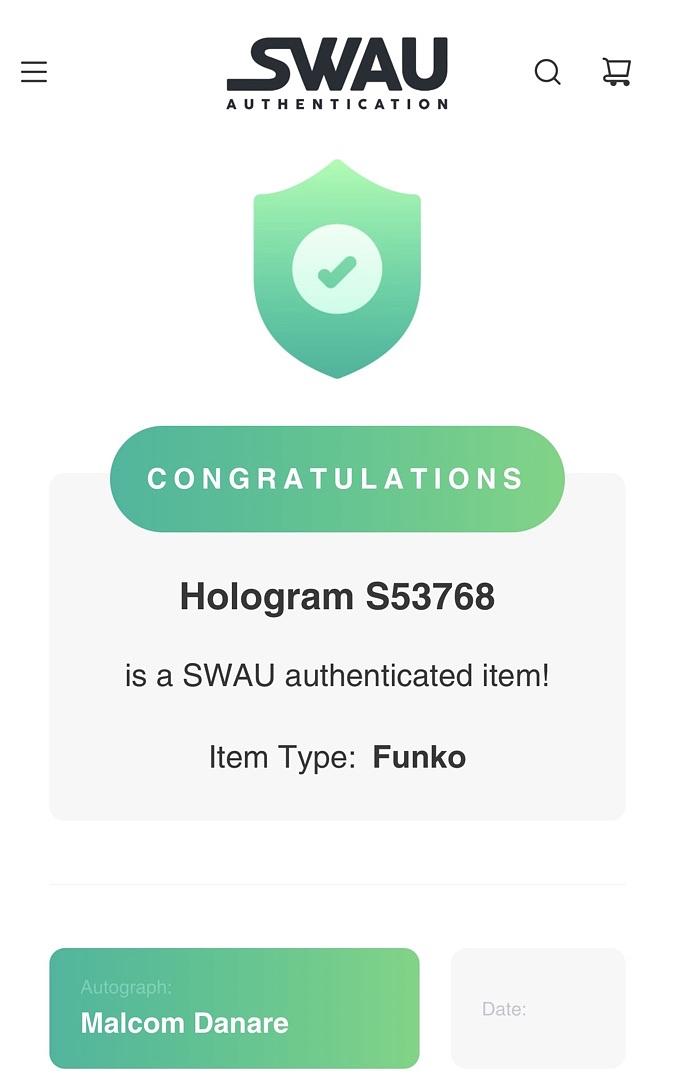This screenshot has width=675, height=1080.
Task: Click the SWAU logo wordmark
Action: [337, 65]
